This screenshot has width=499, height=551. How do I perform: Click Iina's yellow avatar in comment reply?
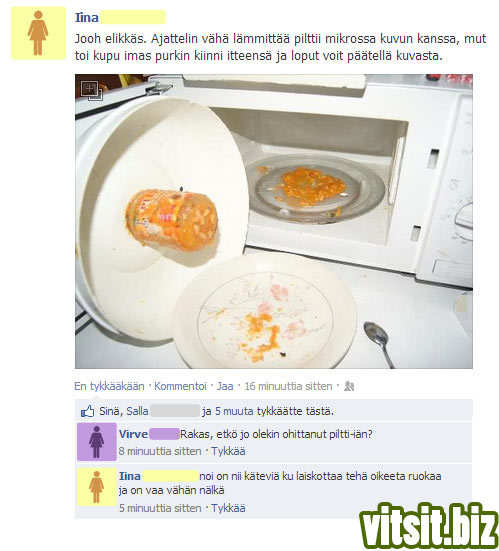tap(97, 487)
